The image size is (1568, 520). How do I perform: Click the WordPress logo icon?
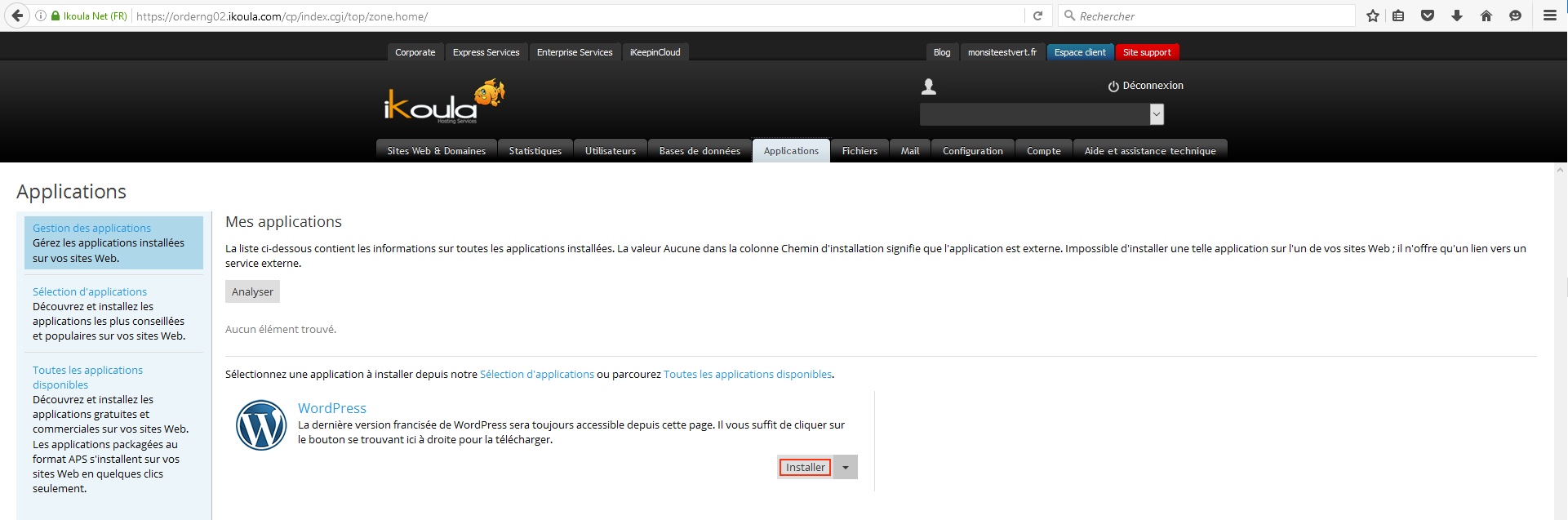tap(261, 425)
